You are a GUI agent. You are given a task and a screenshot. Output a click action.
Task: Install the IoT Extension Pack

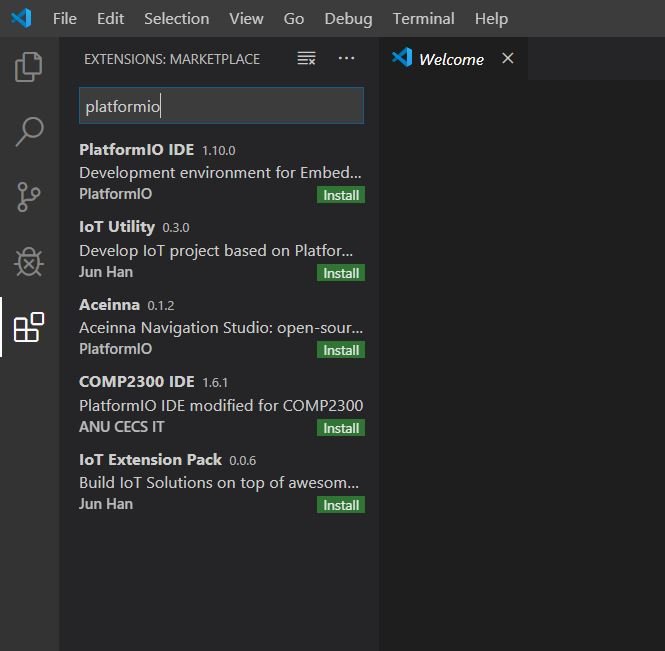point(341,506)
